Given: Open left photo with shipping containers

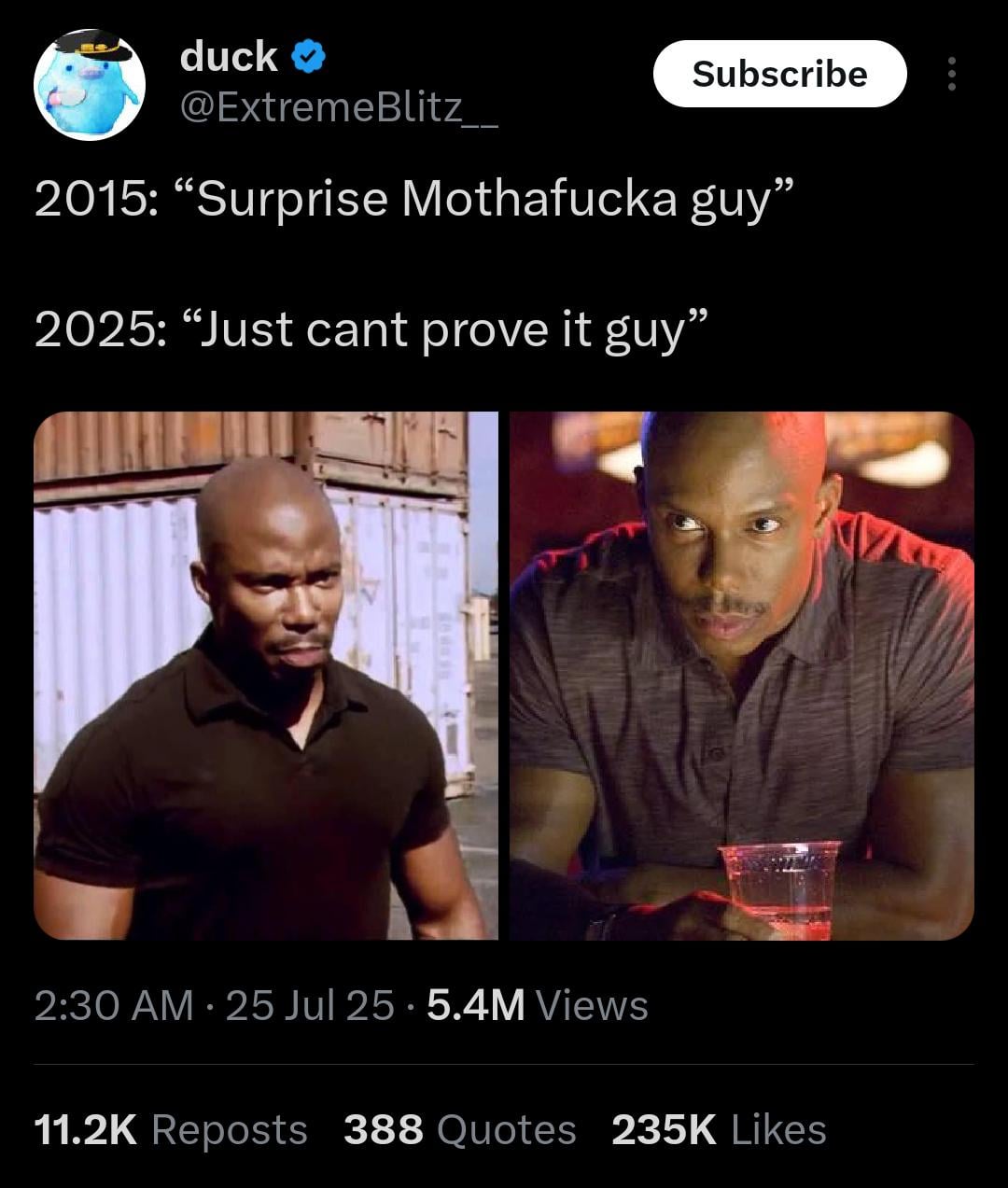Looking at the screenshot, I should pos(266,676).
